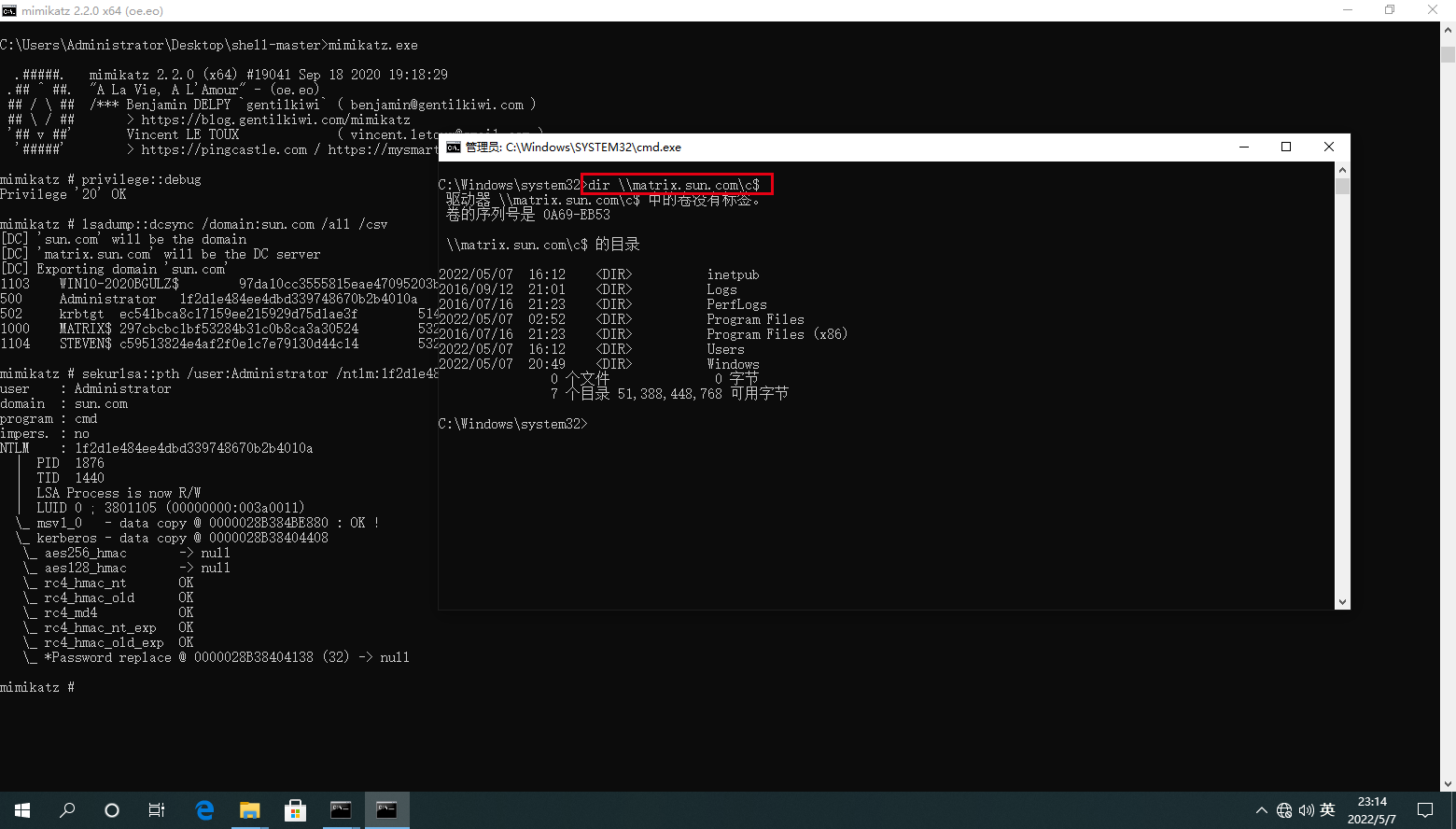
Task: Click the cmd.exe window system icon
Action: coord(454,148)
